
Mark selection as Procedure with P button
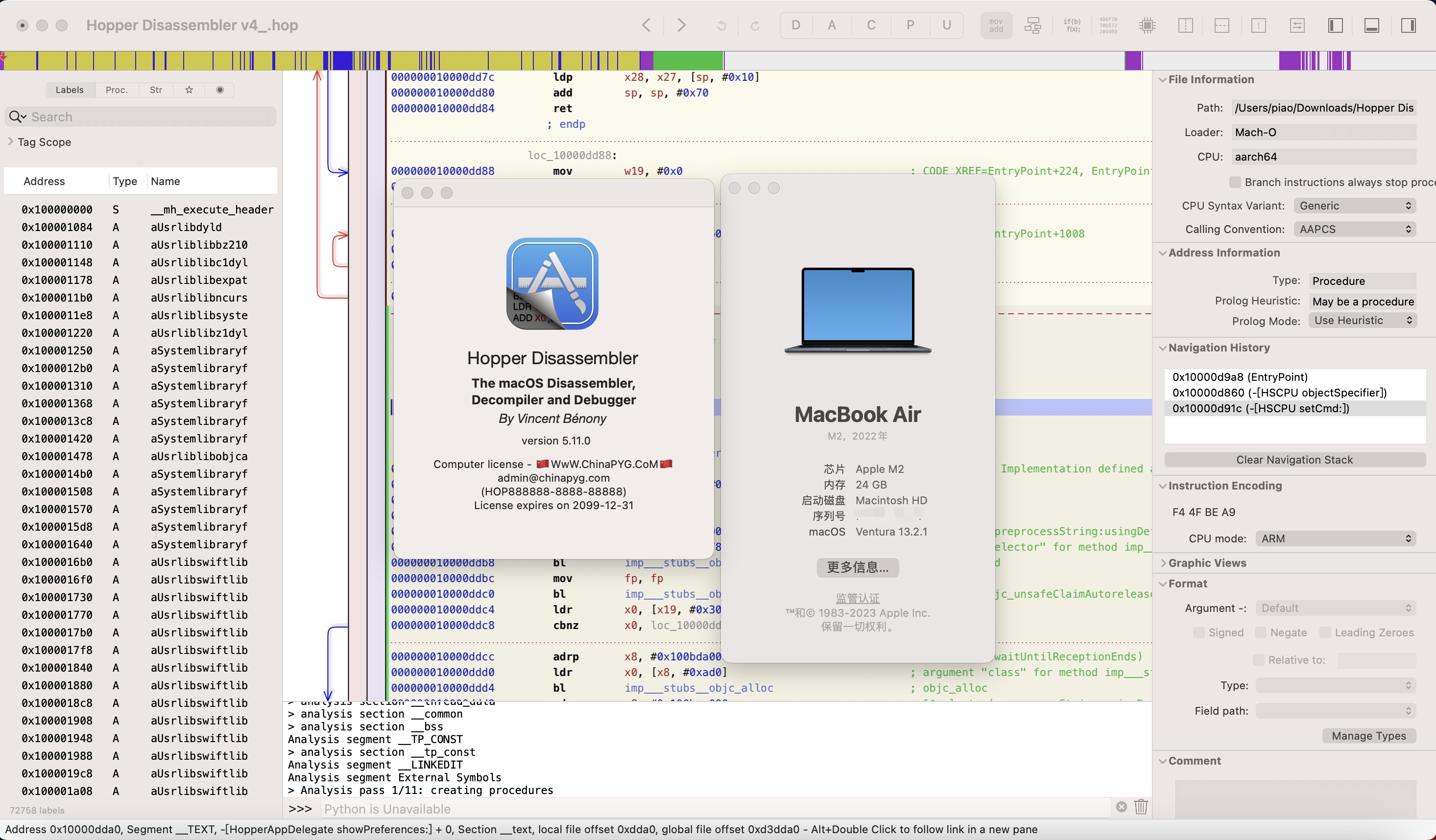point(910,25)
